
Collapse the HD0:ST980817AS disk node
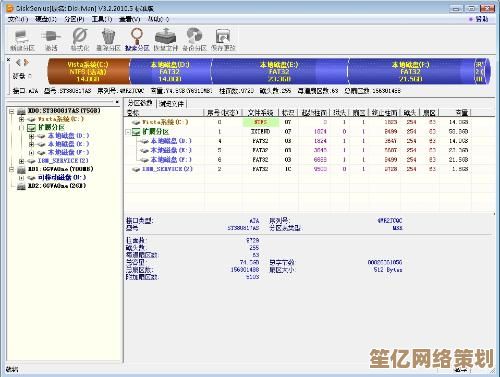coord(11,111)
